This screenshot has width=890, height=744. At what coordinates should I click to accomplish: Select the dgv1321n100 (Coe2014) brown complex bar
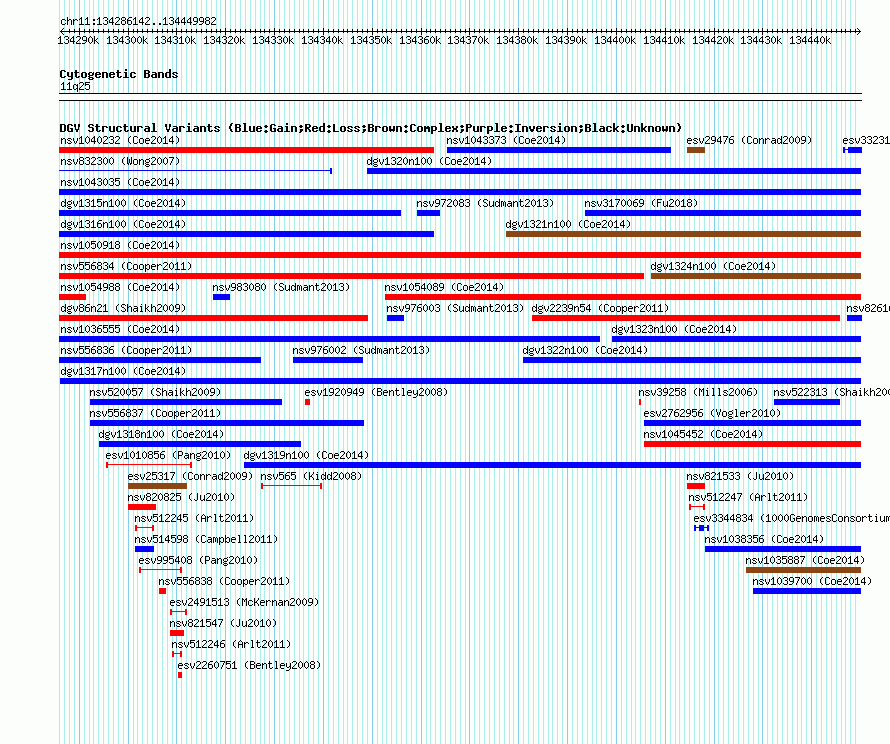pyautogui.click(x=683, y=234)
